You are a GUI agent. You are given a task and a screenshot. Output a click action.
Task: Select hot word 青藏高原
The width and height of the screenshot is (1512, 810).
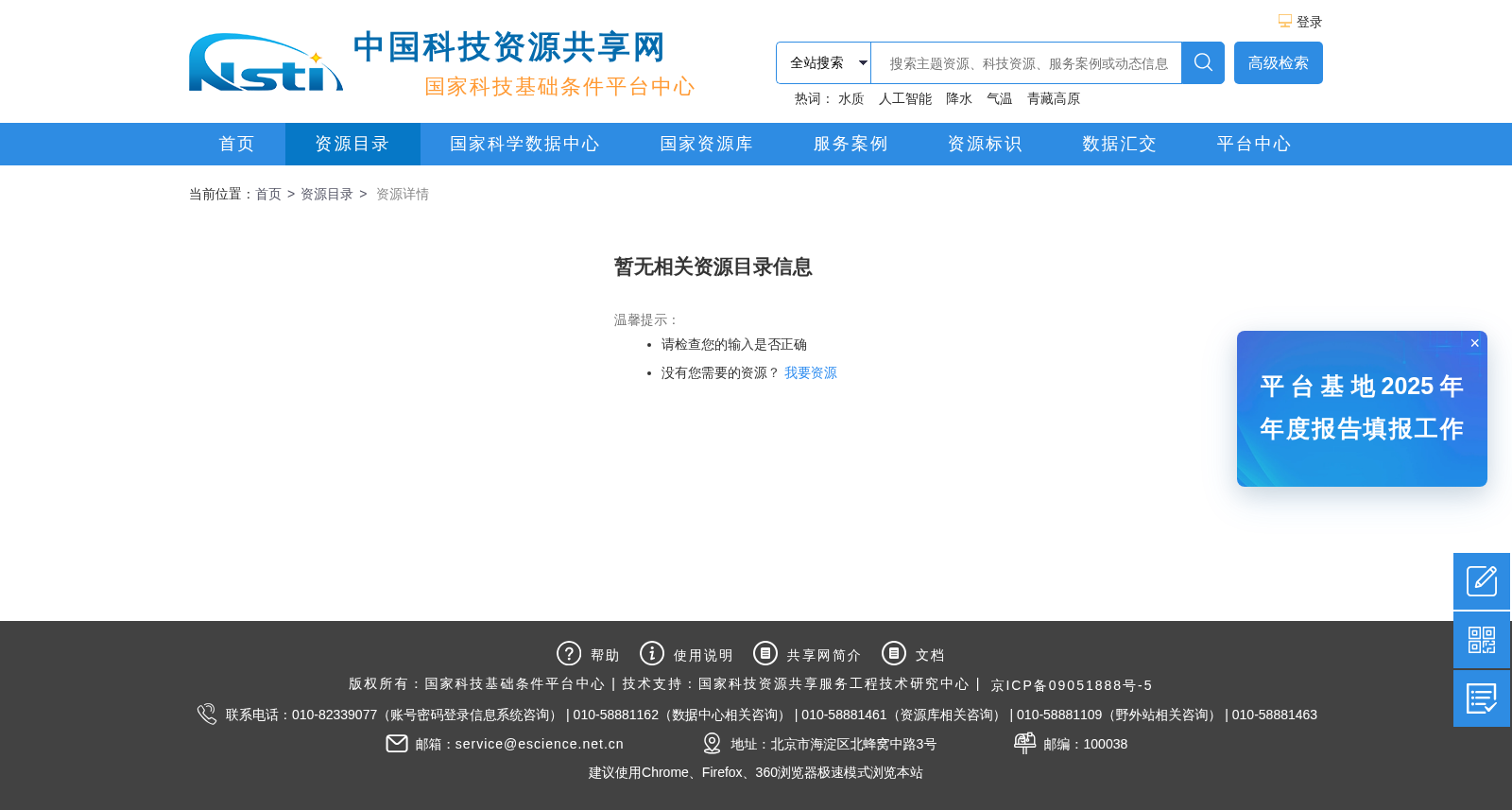click(1054, 98)
